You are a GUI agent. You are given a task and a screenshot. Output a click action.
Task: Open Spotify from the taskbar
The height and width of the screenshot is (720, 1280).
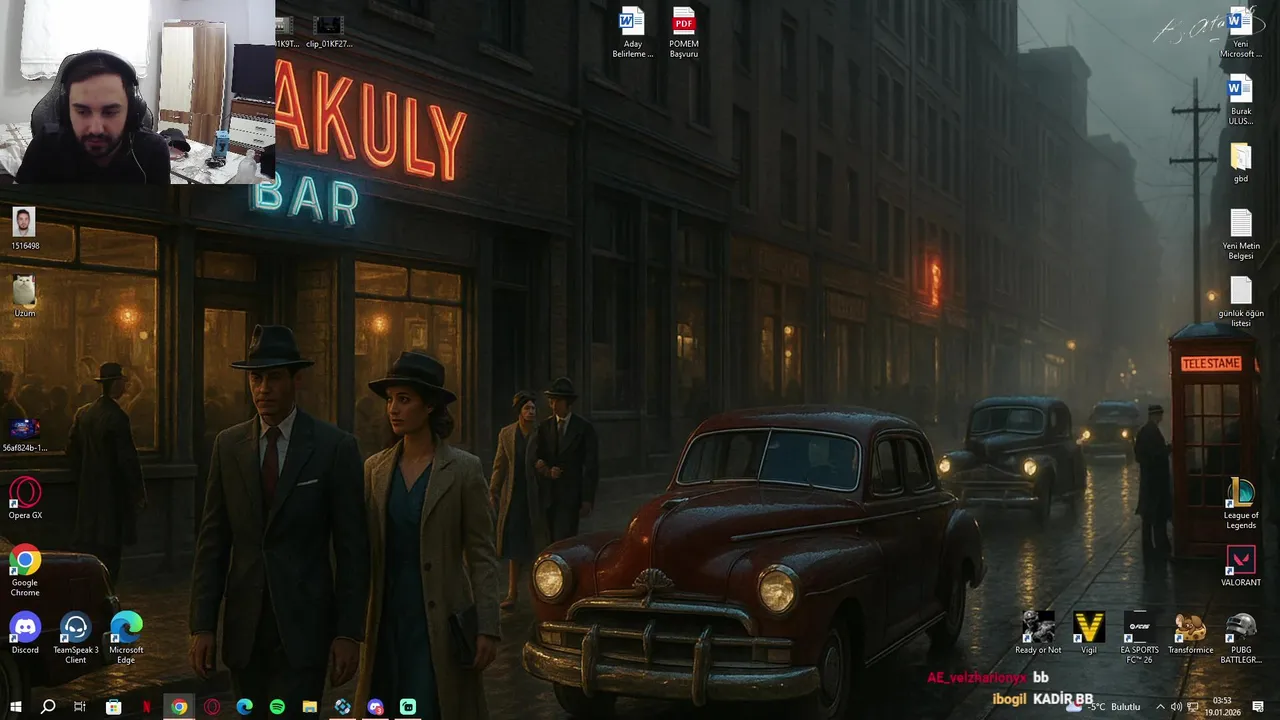point(277,707)
